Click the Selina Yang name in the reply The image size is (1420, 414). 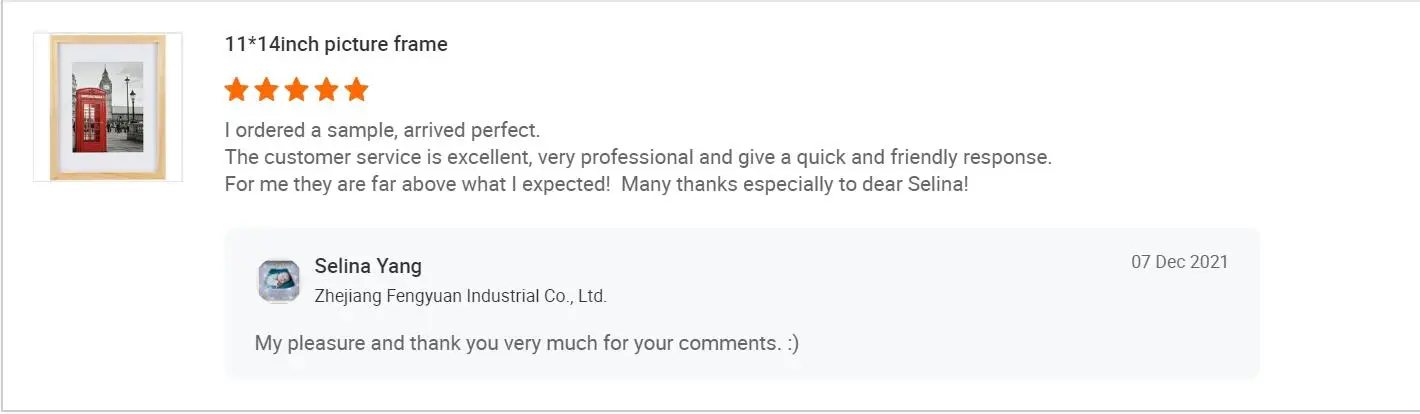pos(368,266)
